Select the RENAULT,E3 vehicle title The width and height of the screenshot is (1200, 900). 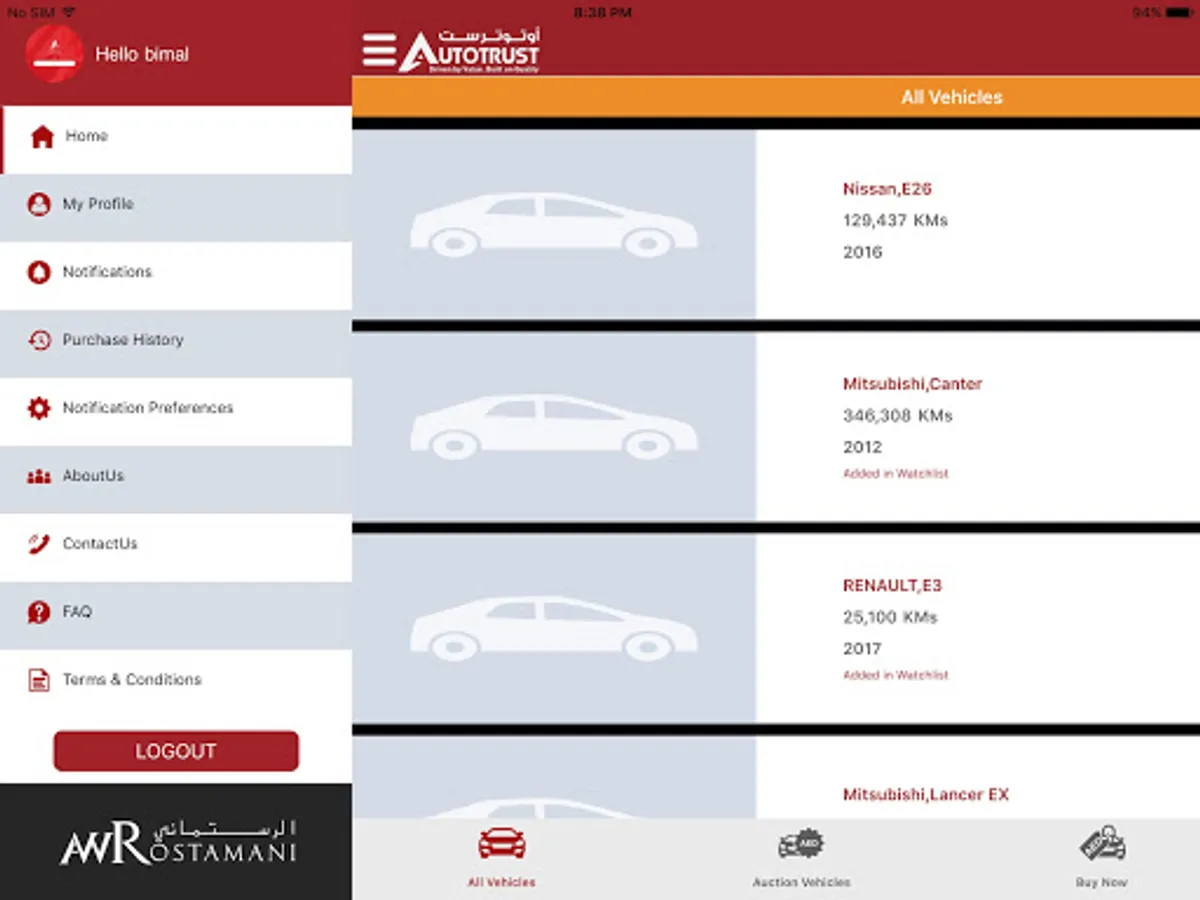pyautogui.click(x=892, y=586)
